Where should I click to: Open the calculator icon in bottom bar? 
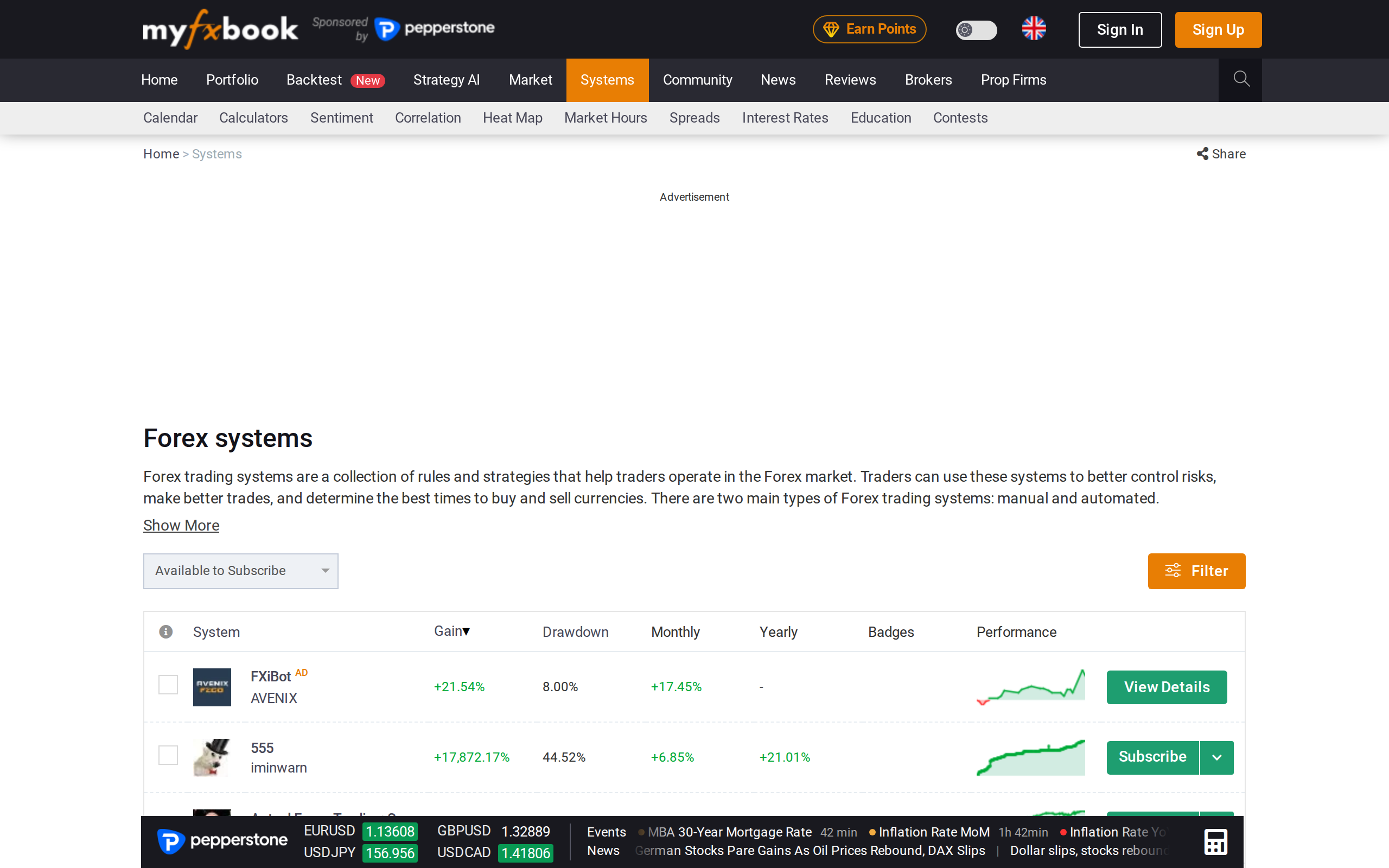tap(1216, 842)
